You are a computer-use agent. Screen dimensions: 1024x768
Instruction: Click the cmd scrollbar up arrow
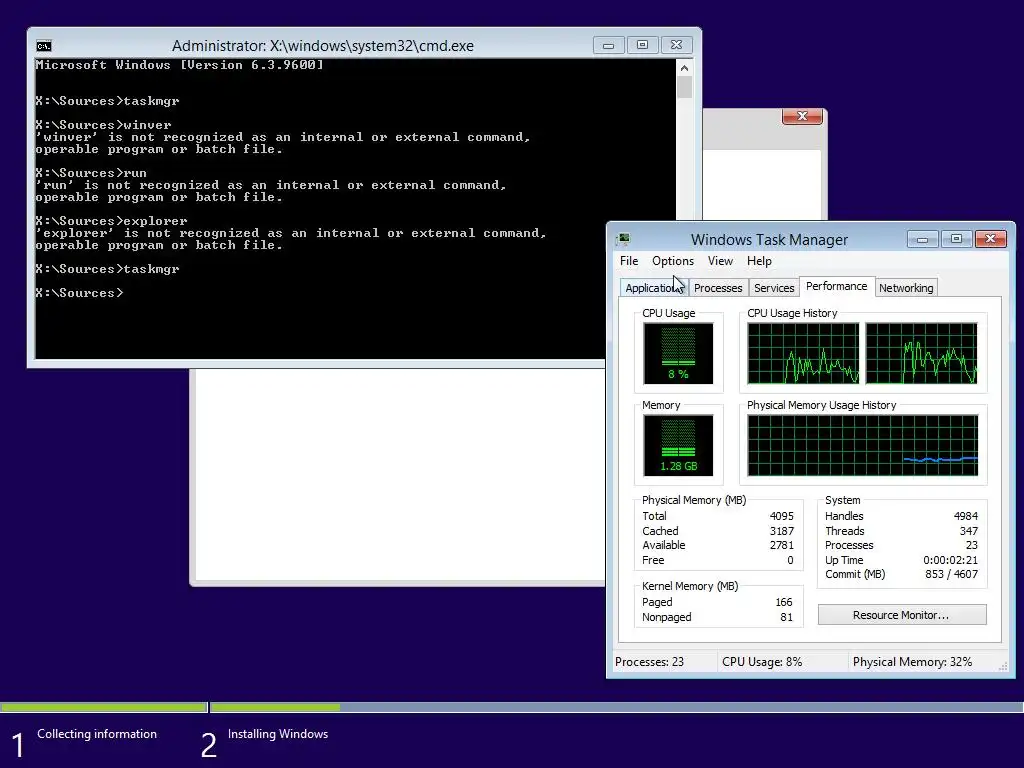[684, 68]
